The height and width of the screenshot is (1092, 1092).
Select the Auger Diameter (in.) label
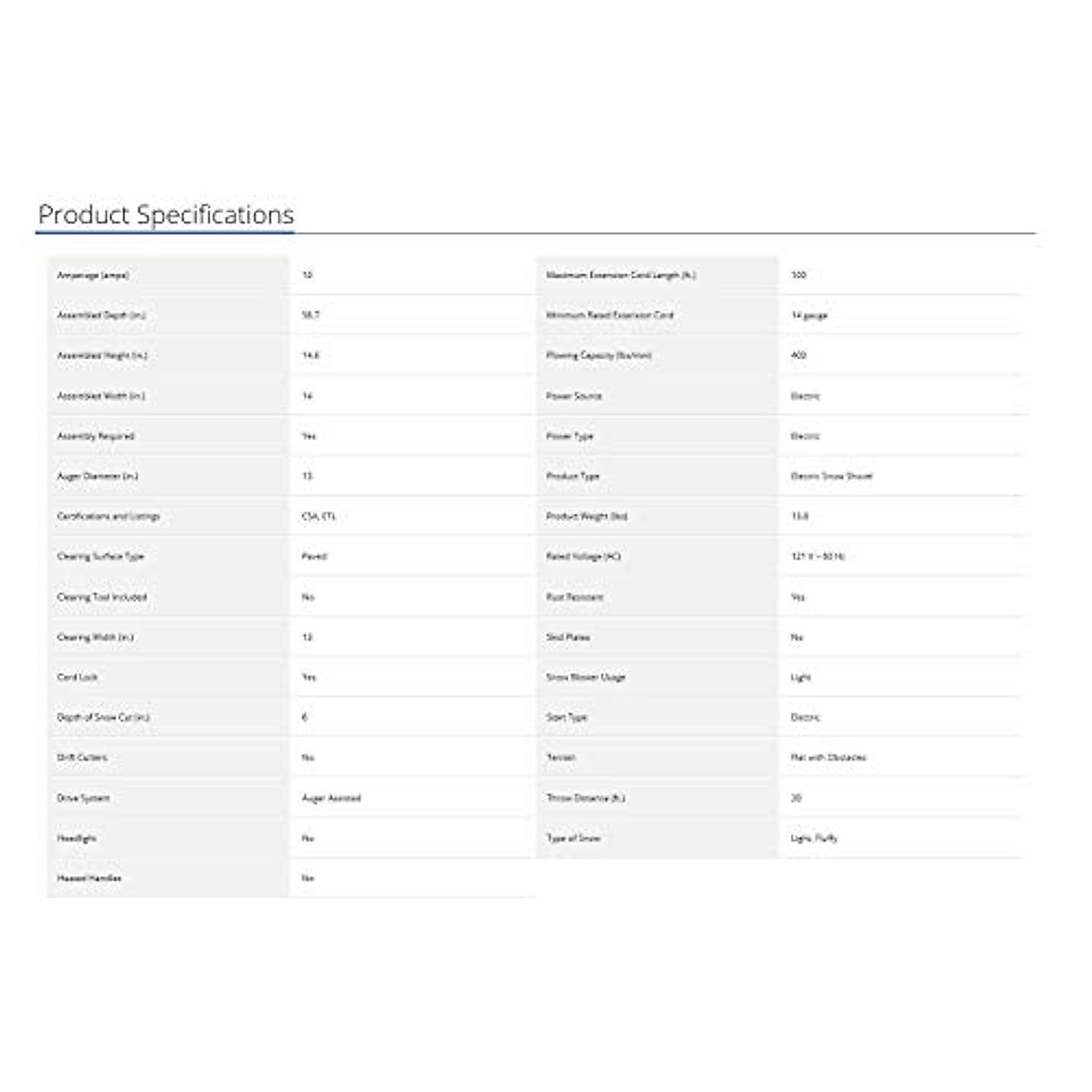tap(97, 476)
